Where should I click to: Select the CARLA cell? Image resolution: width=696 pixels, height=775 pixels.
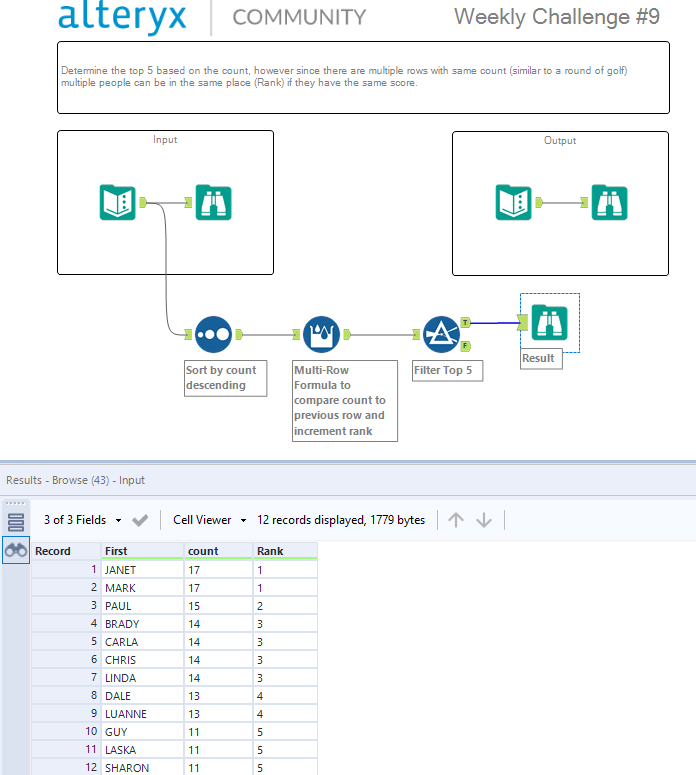[x=142, y=642]
